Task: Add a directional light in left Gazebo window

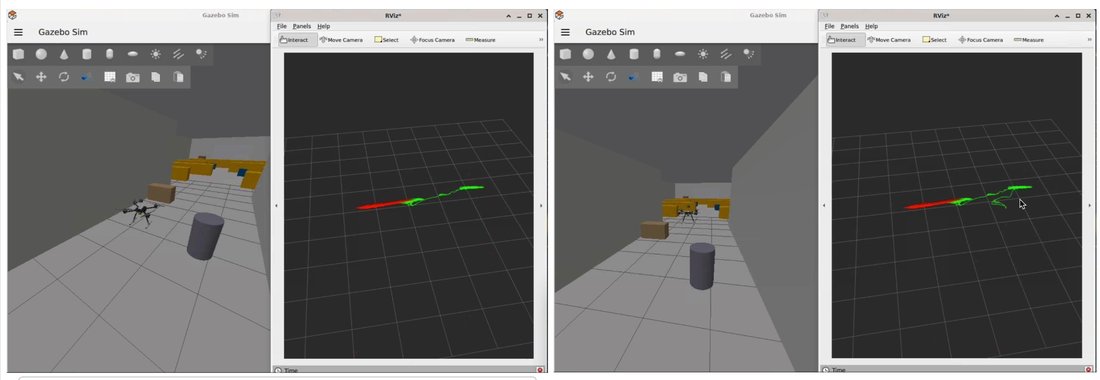Action: coord(178,54)
